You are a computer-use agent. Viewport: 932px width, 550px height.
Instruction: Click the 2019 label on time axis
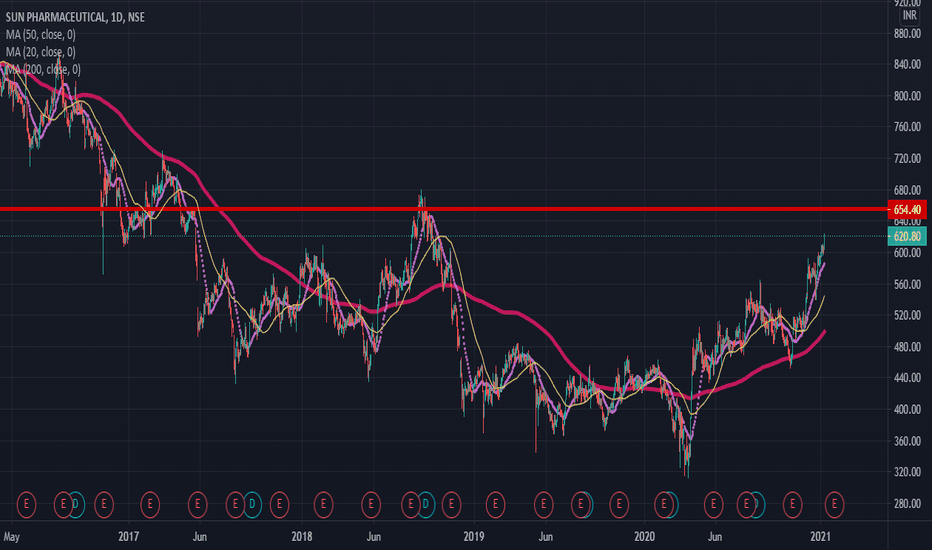[x=474, y=537]
